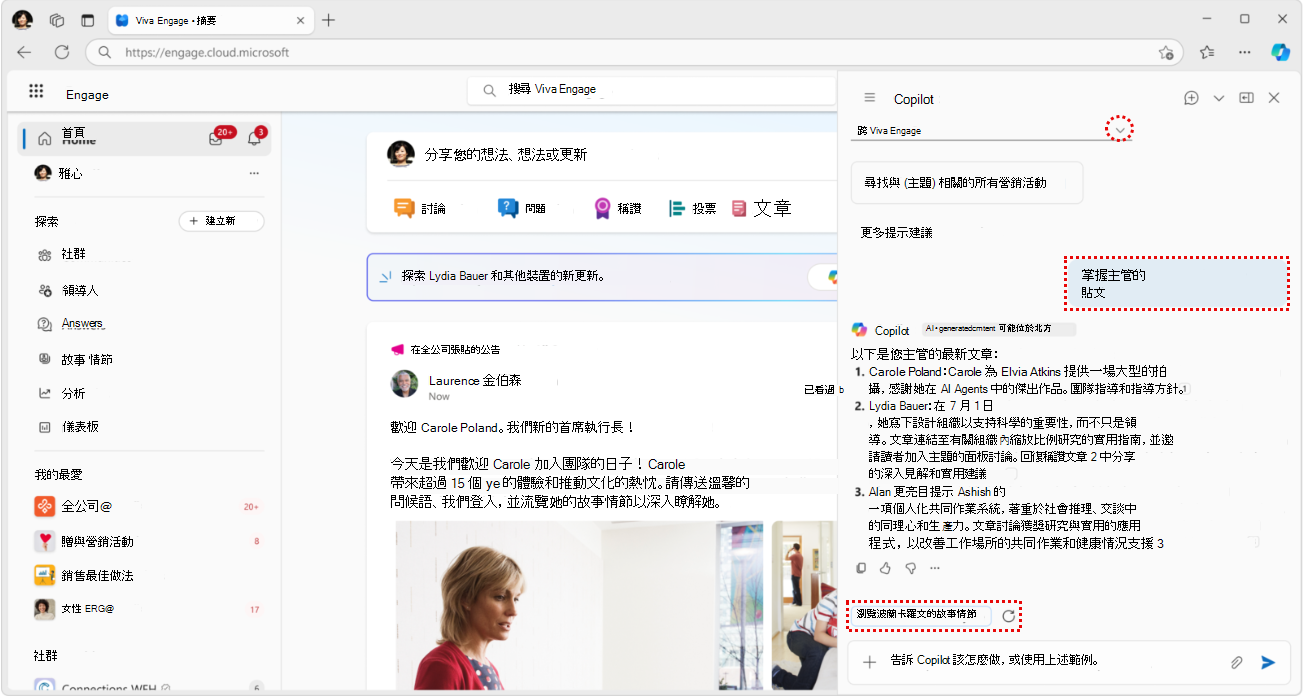Click the 建立新 create new button
This screenshot has width=1303, height=696.
221,221
